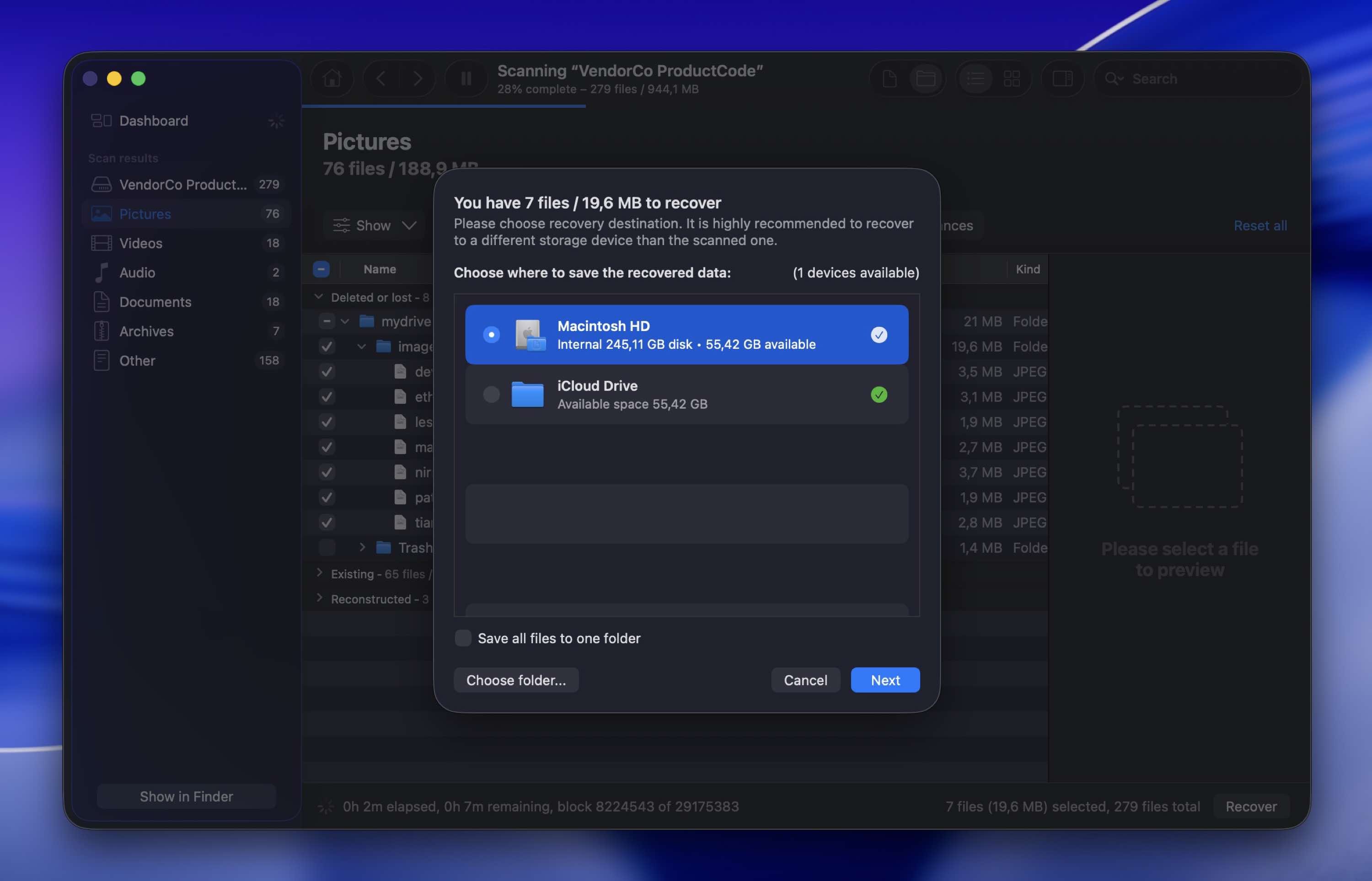Switch to the folder view icon
Image resolution: width=1372 pixels, height=881 pixels.
926,78
